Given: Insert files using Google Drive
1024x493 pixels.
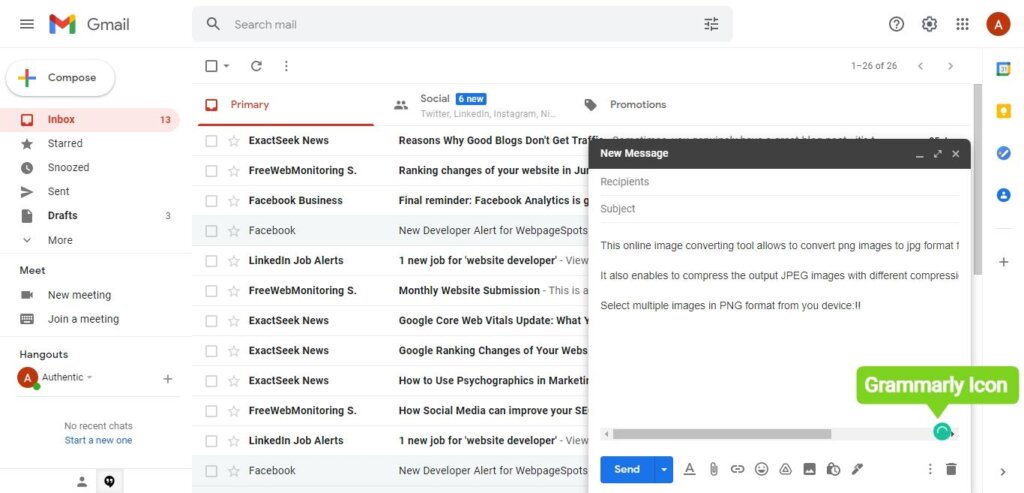Looking at the screenshot, I should [786, 469].
